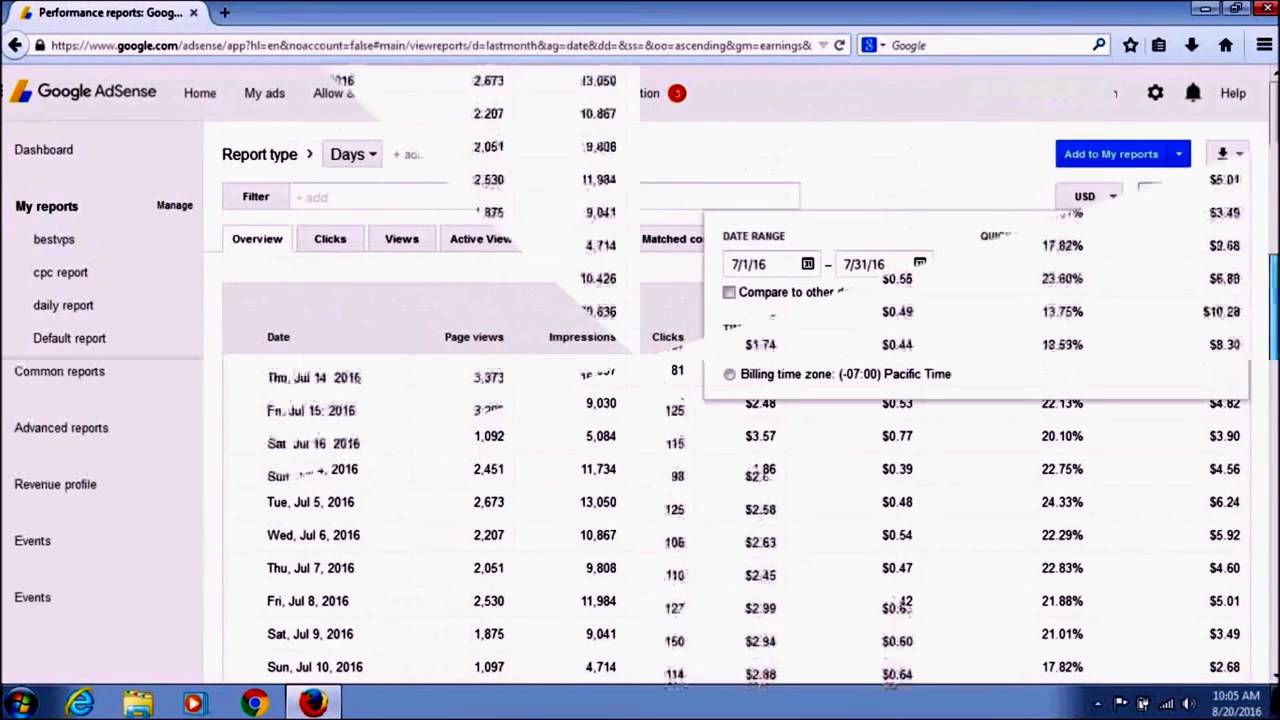Tick the Compare to other dates checkbox
The image size is (1280, 720).
point(729,292)
